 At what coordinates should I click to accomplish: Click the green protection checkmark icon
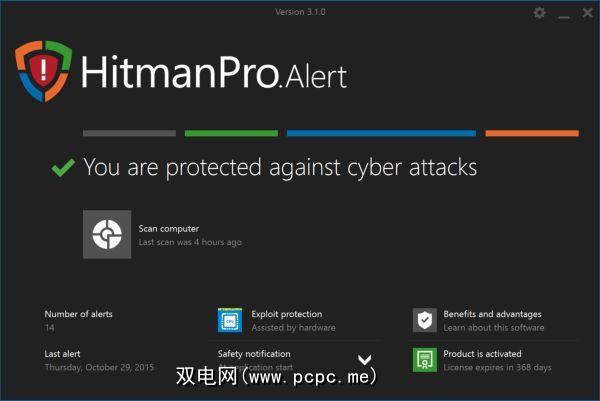(63, 168)
